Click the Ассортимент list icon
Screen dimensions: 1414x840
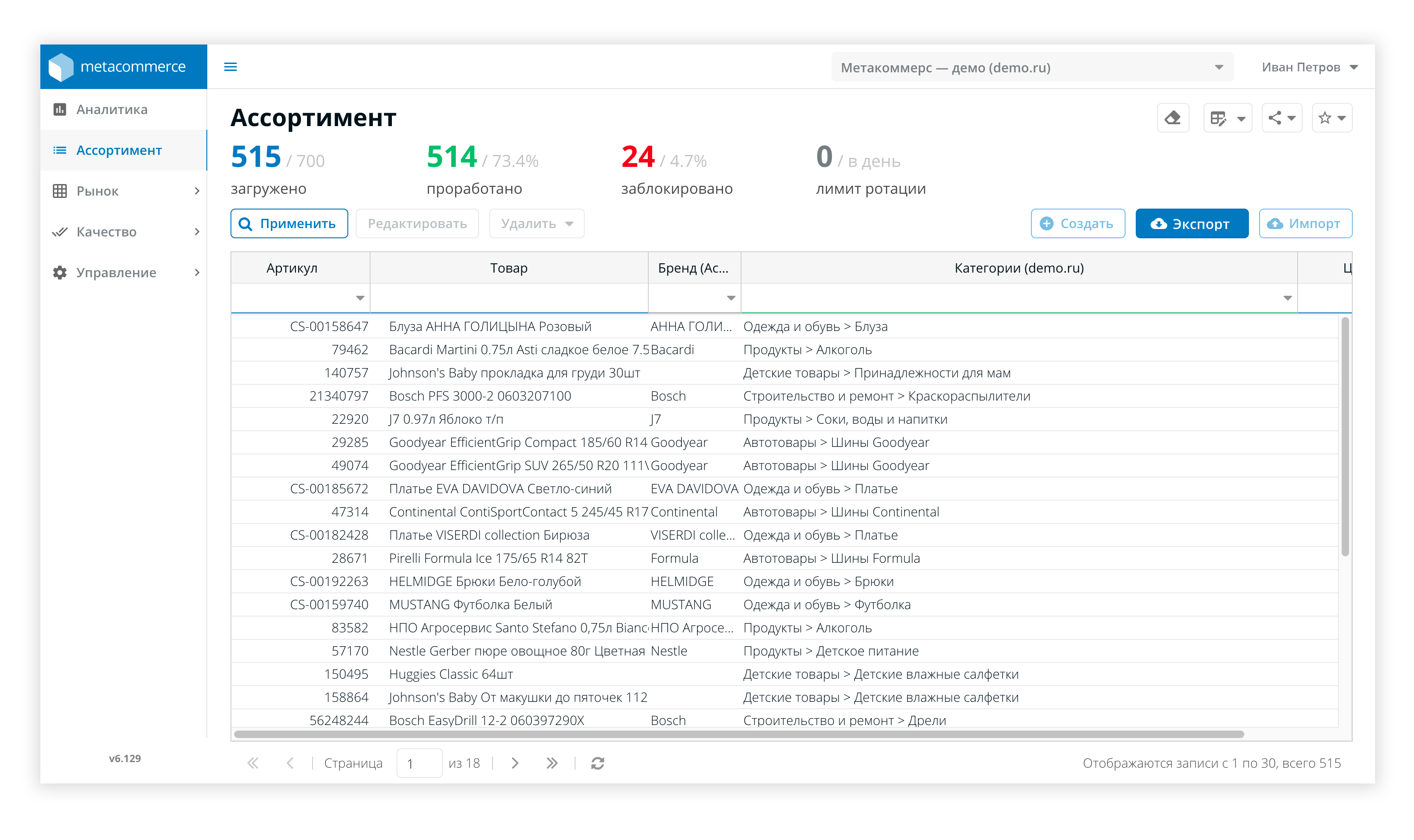click(x=59, y=150)
